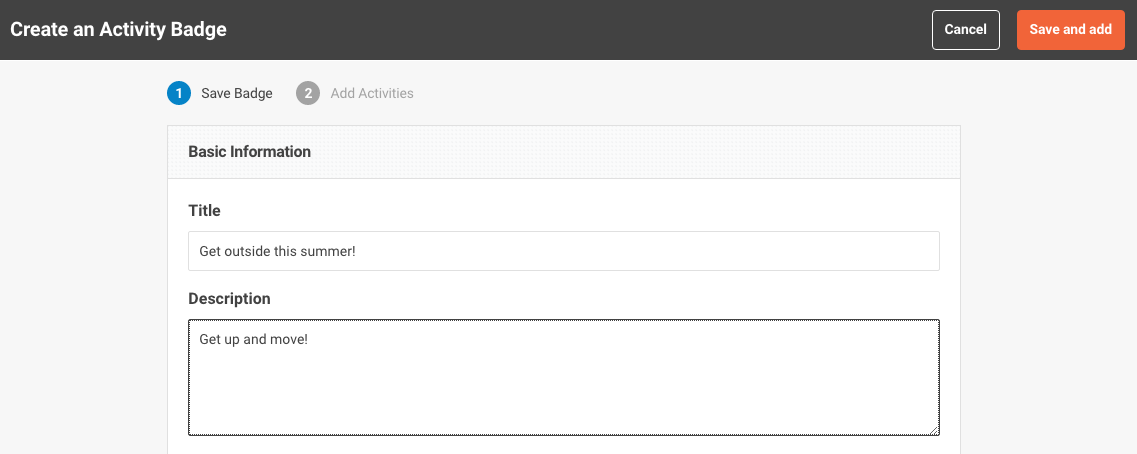Click the Title field label
Screen dimensions: 1137x454
coord(204,211)
